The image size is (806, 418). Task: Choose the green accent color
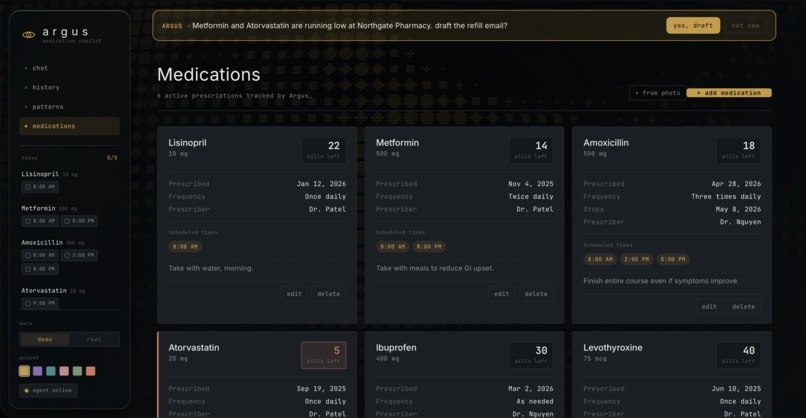pos(77,371)
